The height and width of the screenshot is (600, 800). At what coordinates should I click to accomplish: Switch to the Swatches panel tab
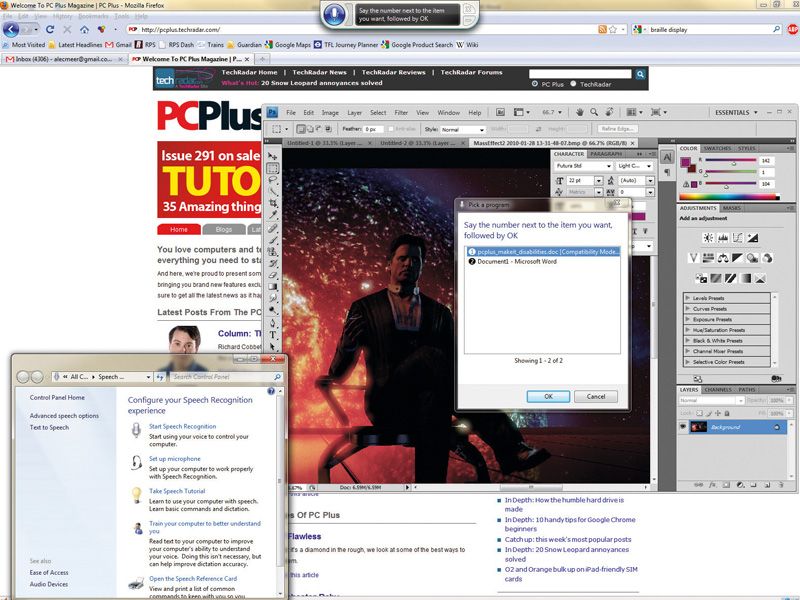[717, 148]
